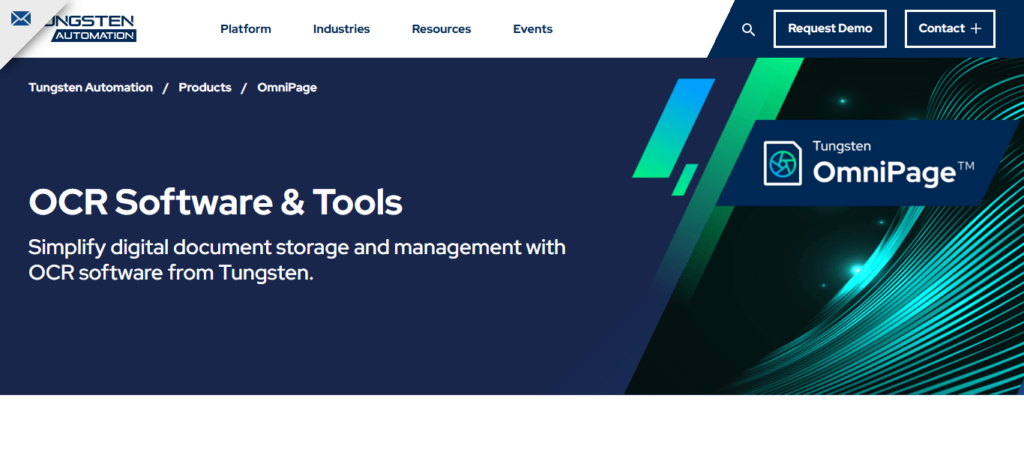Open the Tungsten Automation logo homepage
Viewport: 1024px width, 455px height.
tap(90, 28)
